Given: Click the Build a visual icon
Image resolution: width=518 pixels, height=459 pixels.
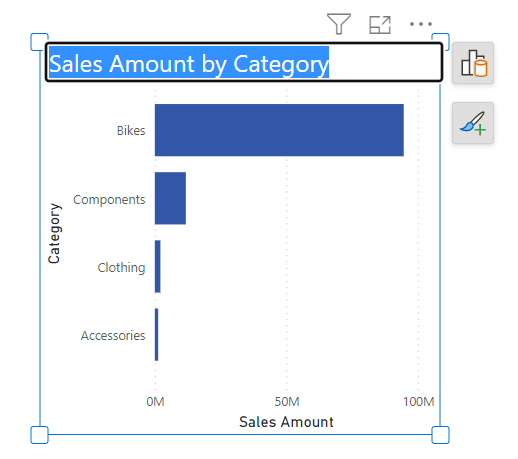Looking at the screenshot, I should click(473, 63).
